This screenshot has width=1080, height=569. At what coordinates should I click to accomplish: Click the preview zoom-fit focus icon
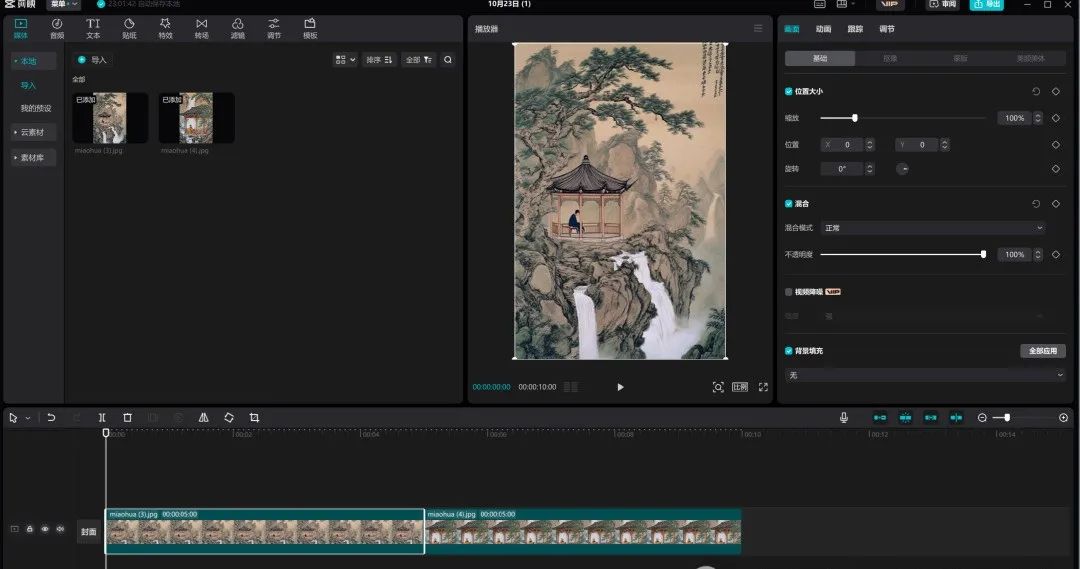pyautogui.click(x=718, y=387)
